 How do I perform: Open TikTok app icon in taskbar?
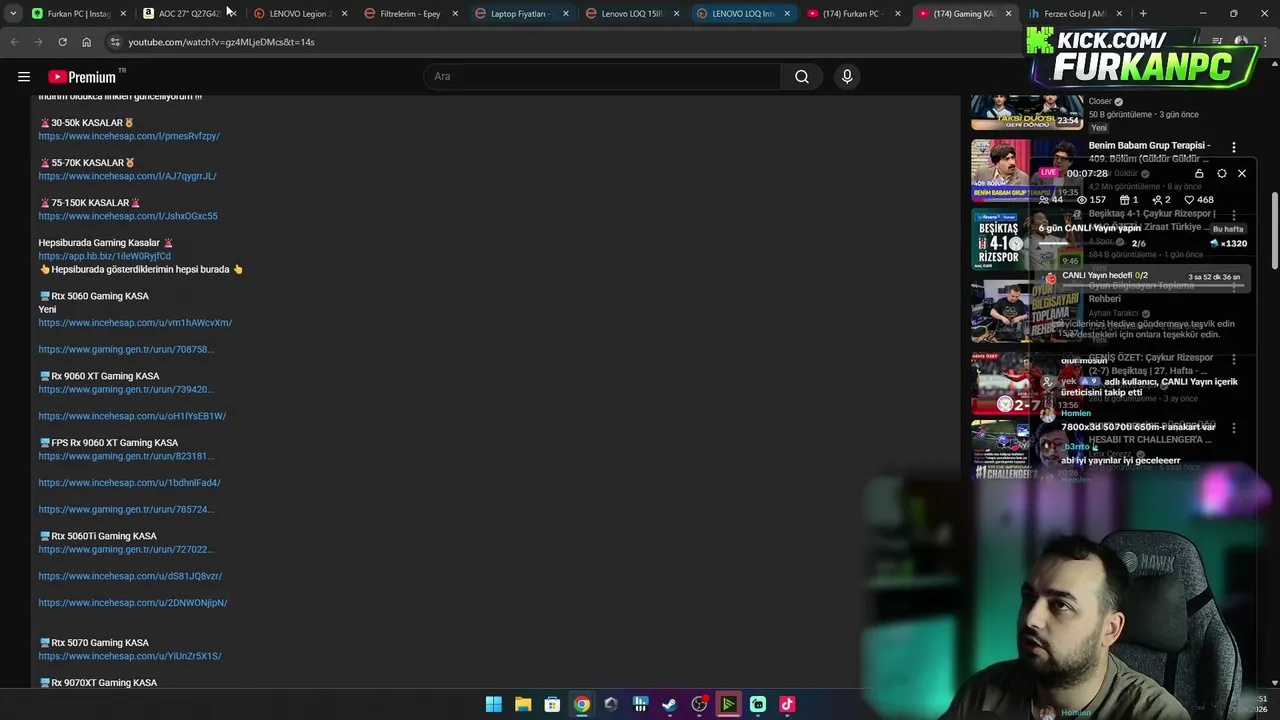(x=787, y=705)
